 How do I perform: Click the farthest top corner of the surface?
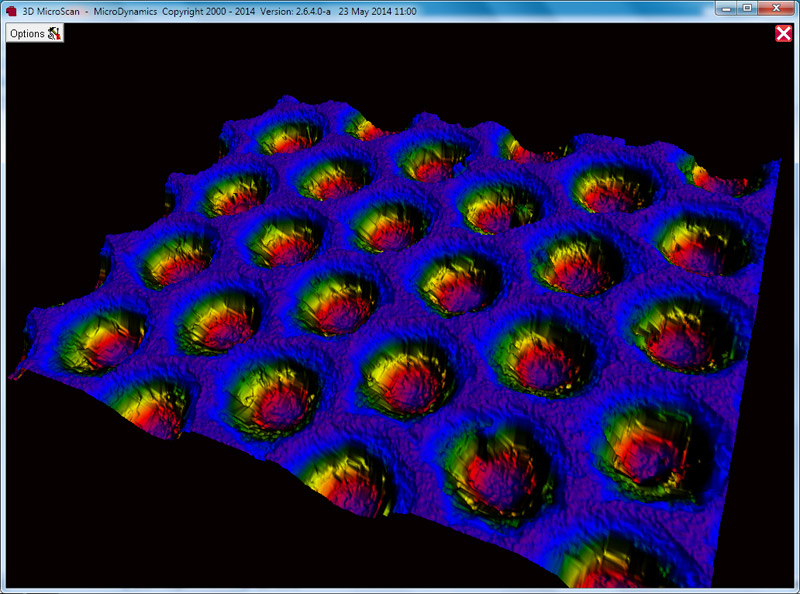tap(287, 99)
